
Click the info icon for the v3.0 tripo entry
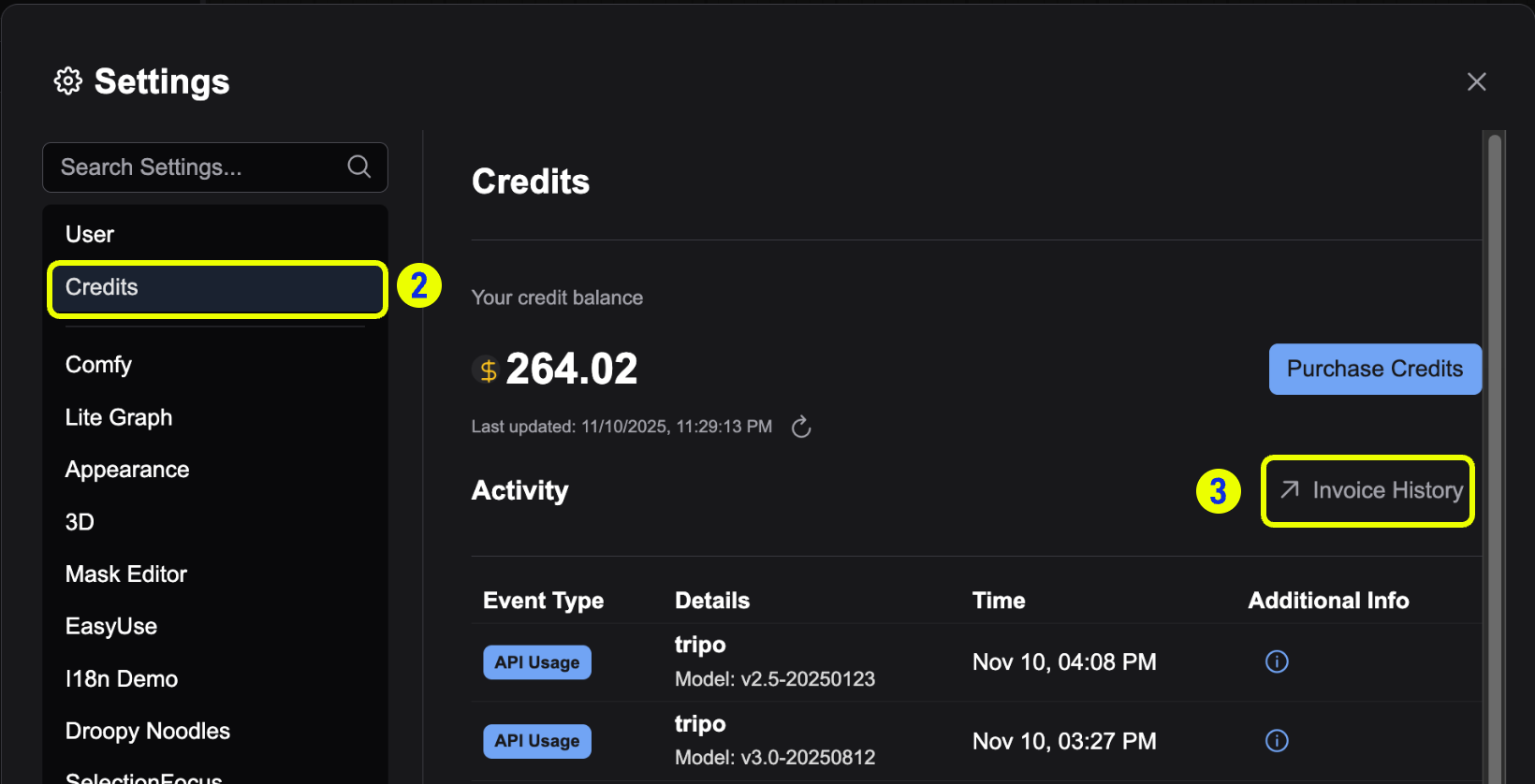coord(1277,740)
